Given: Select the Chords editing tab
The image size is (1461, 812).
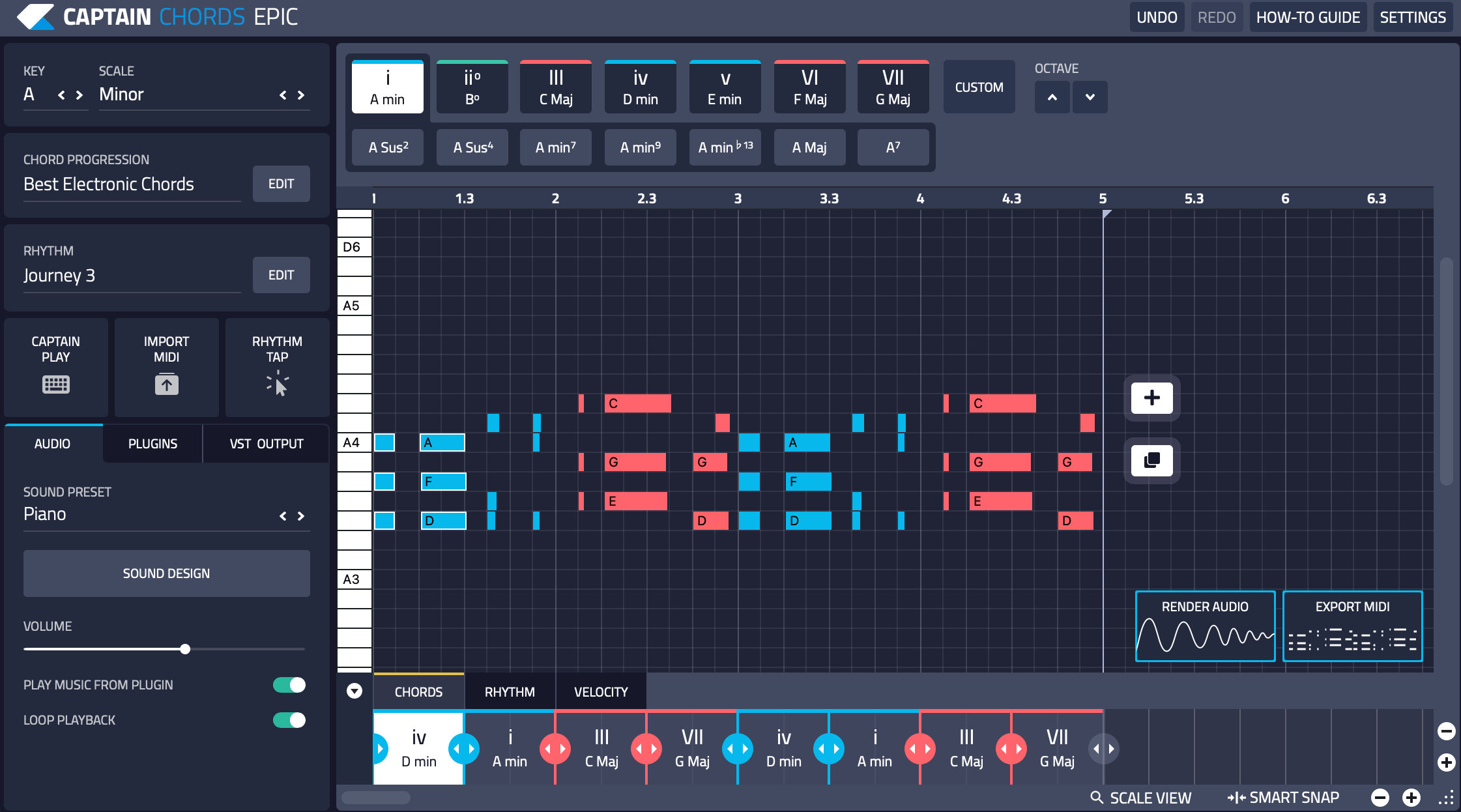Looking at the screenshot, I should click(x=418, y=691).
